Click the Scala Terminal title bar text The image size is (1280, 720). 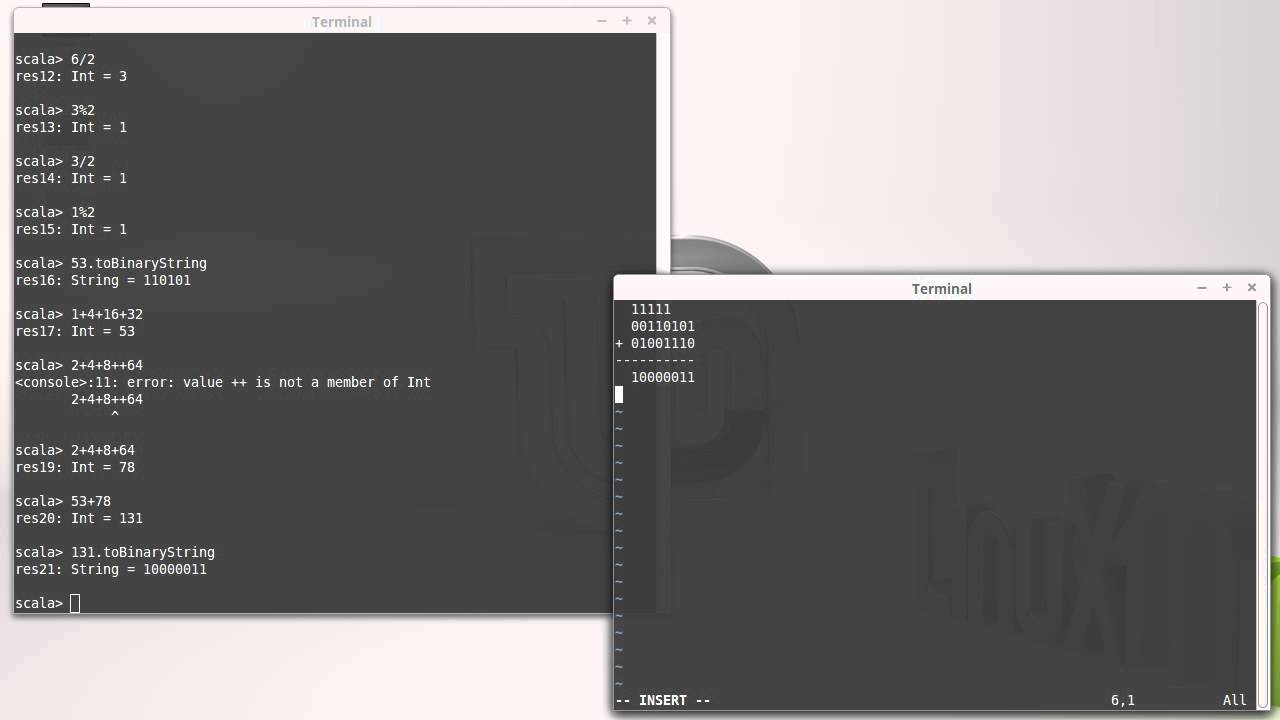(341, 21)
